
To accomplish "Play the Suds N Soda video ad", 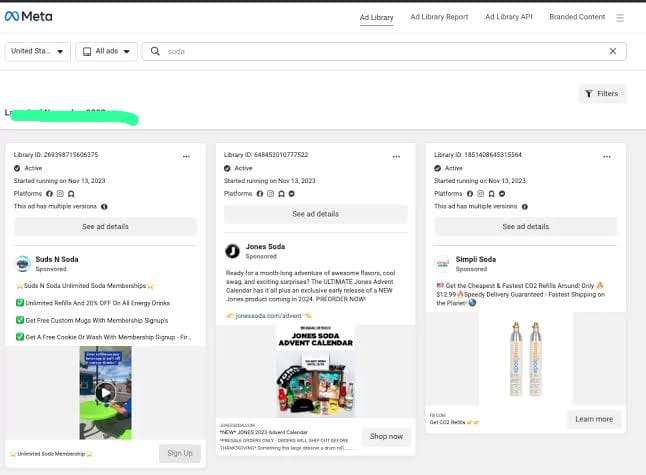I will coord(105,393).
